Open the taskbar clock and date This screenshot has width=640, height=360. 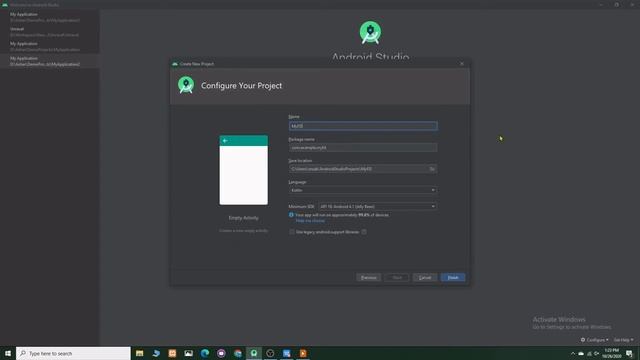(x=611, y=353)
